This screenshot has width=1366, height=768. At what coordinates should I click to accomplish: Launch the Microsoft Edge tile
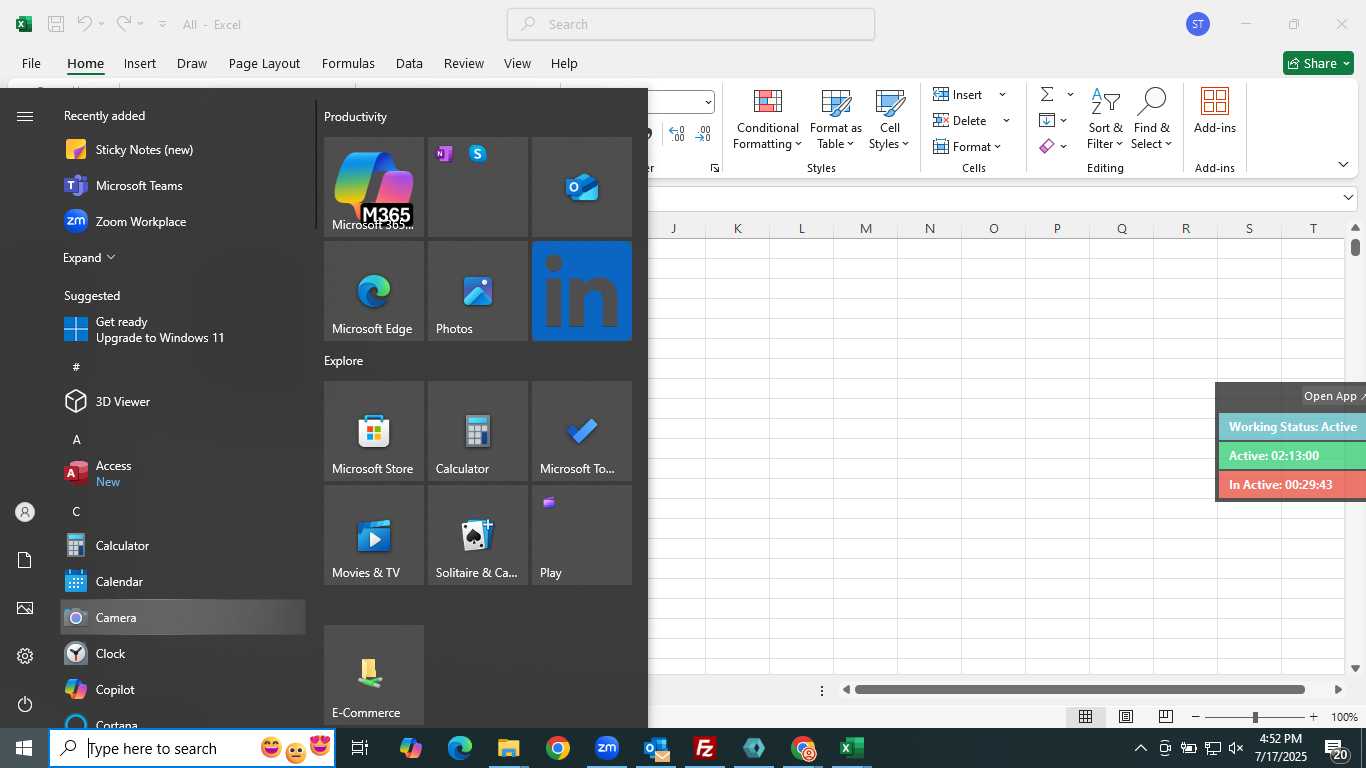(x=374, y=291)
